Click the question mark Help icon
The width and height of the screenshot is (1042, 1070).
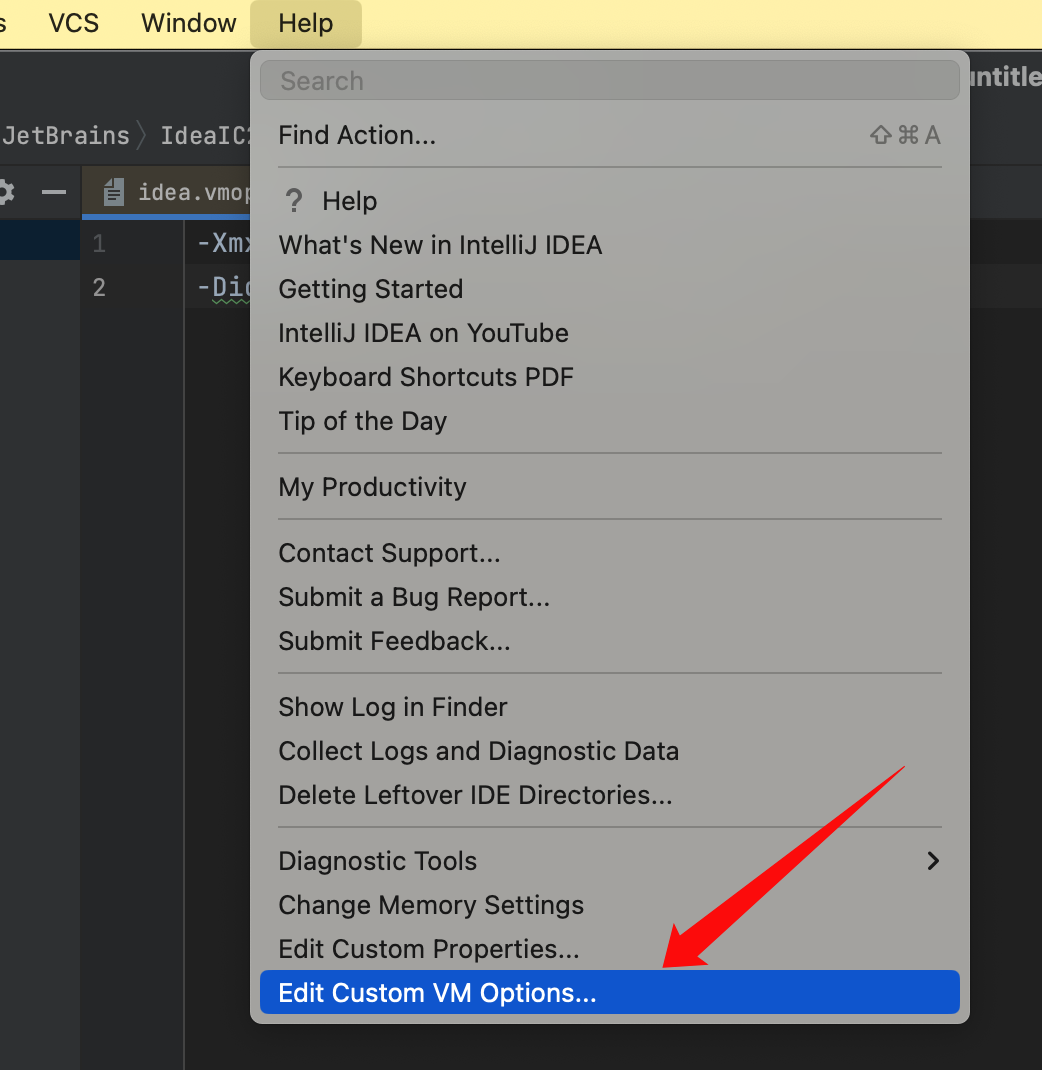pyautogui.click(x=293, y=201)
